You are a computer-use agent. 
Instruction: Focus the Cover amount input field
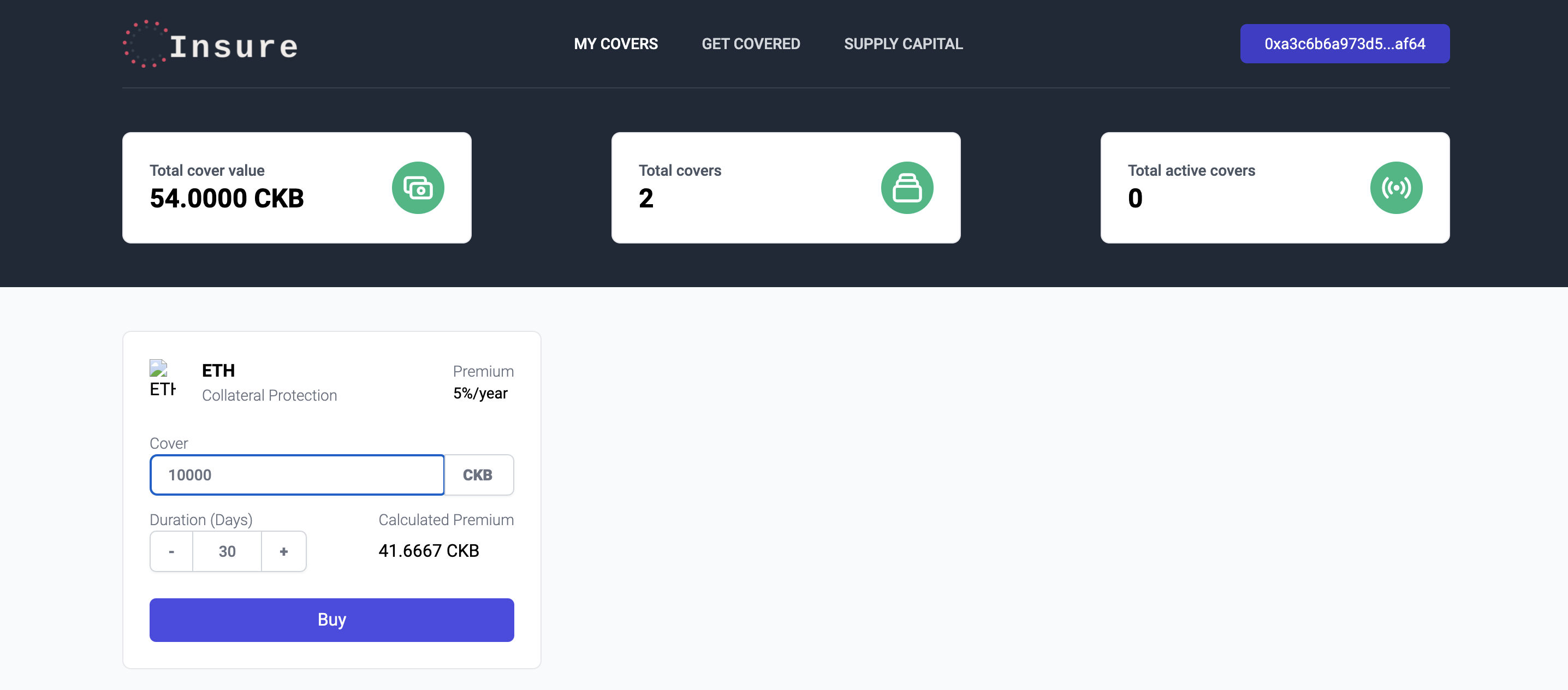[x=297, y=474]
